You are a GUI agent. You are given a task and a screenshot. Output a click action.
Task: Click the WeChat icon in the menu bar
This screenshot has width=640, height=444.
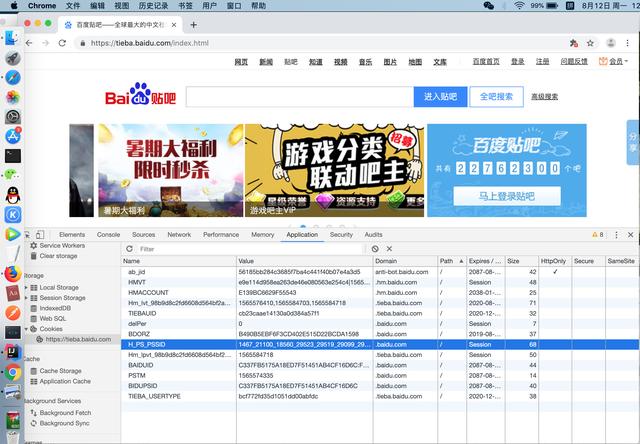pyautogui.click(x=489, y=6)
